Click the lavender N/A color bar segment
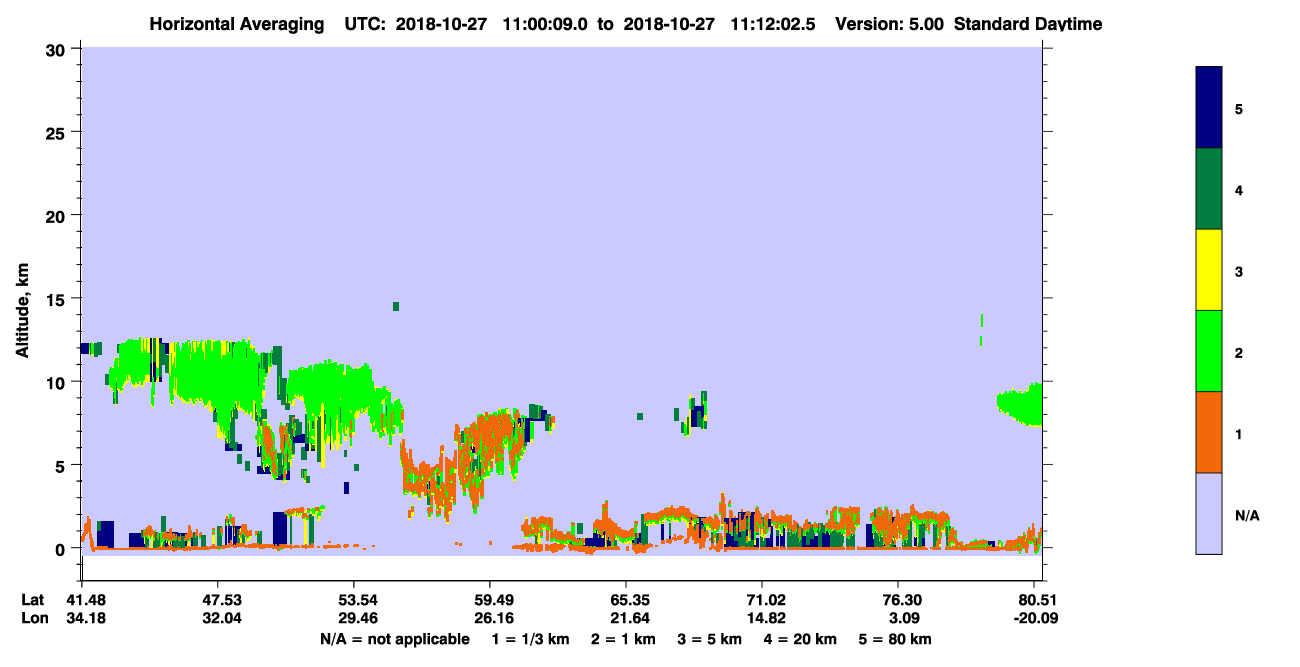Screen dimensions: 1300x667 point(1209,512)
